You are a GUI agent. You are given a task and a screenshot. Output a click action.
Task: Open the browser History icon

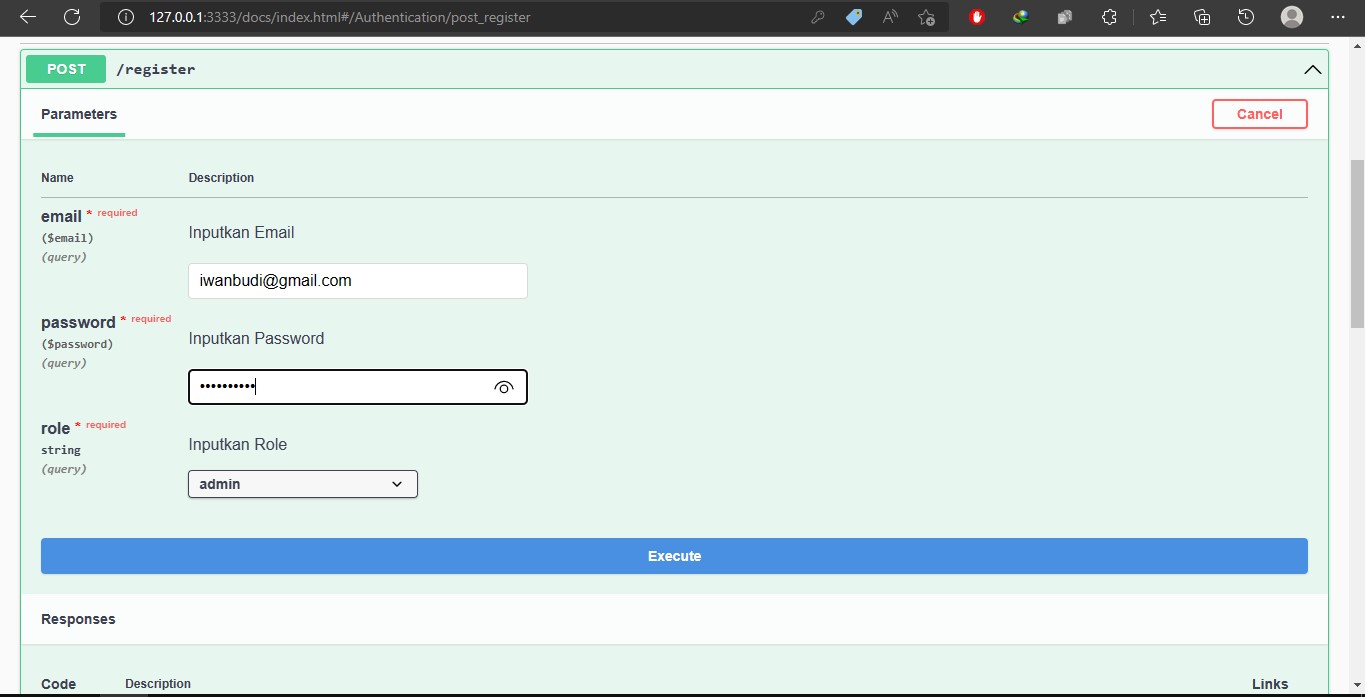[x=1246, y=17]
